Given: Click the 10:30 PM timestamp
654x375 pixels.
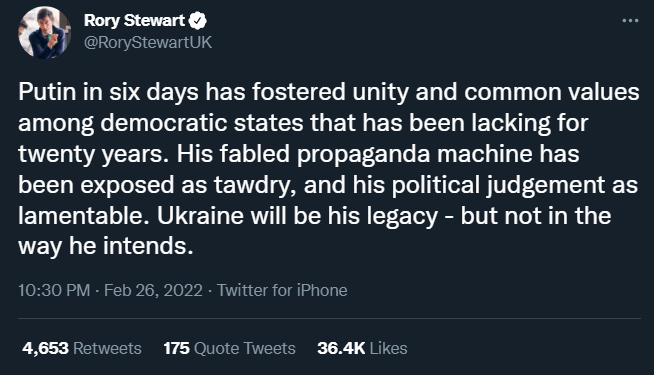Looking at the screenshot, I should coord(54,290).
